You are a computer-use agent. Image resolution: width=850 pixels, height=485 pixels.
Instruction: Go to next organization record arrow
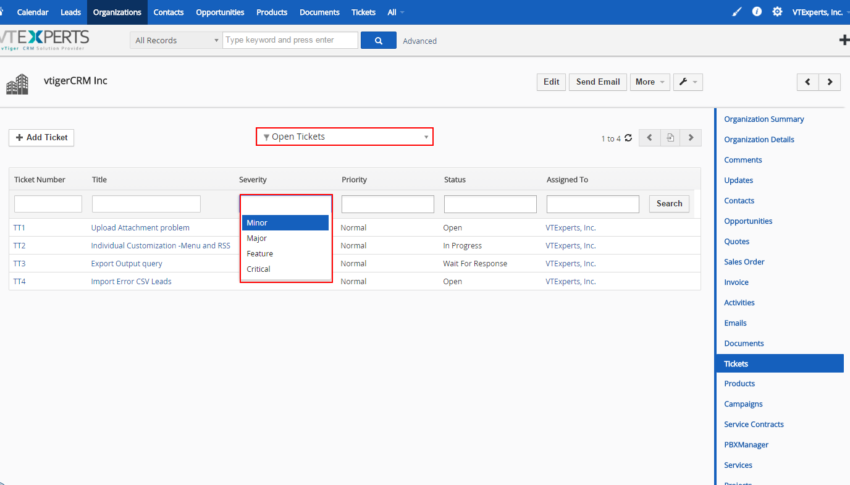click(x=830, y=82)
